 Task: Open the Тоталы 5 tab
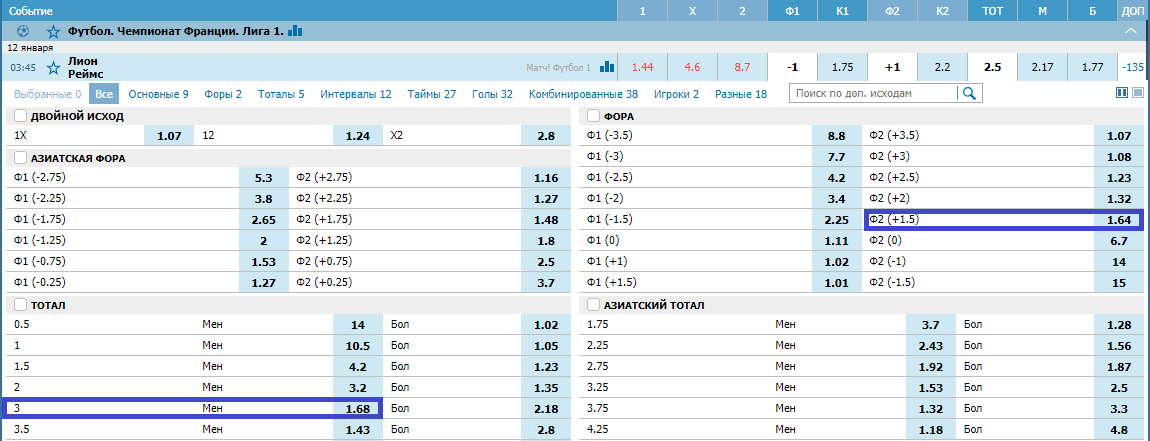(281, 94)
